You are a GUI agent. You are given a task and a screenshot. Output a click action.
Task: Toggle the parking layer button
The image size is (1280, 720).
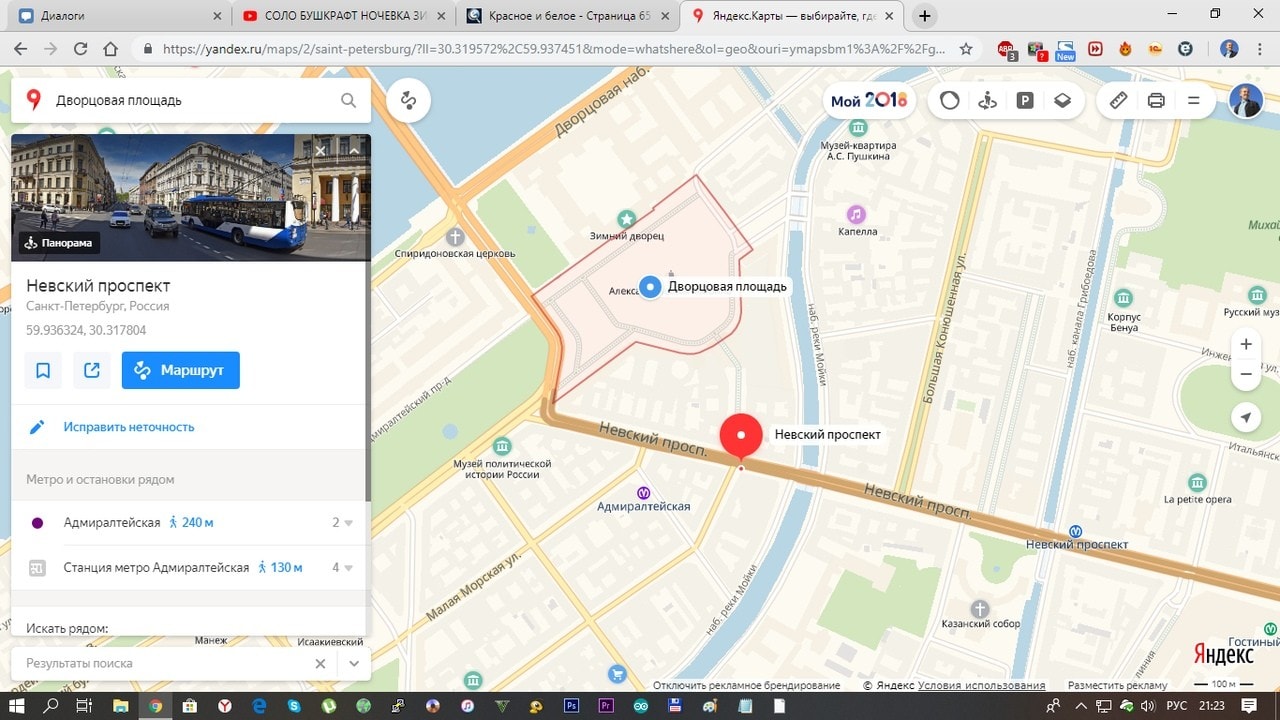coord(1025,100)
